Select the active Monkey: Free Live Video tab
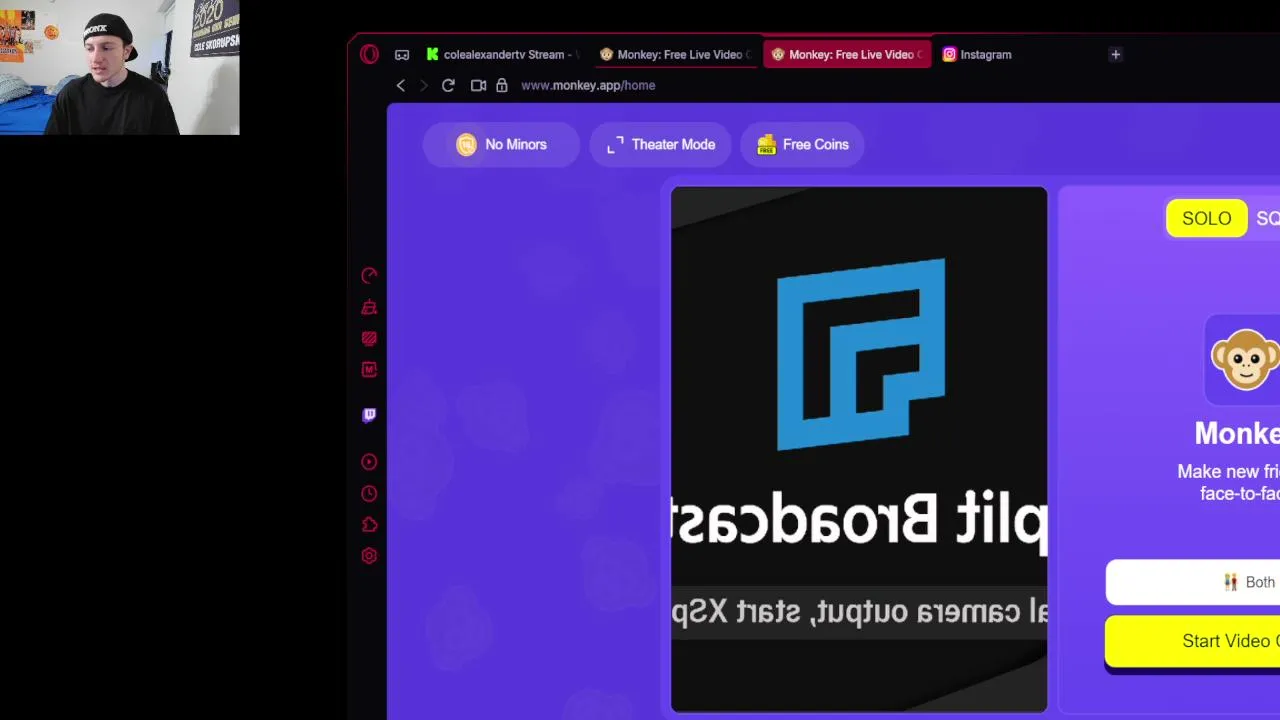The image size is (1280, 720). click(847, 54)
